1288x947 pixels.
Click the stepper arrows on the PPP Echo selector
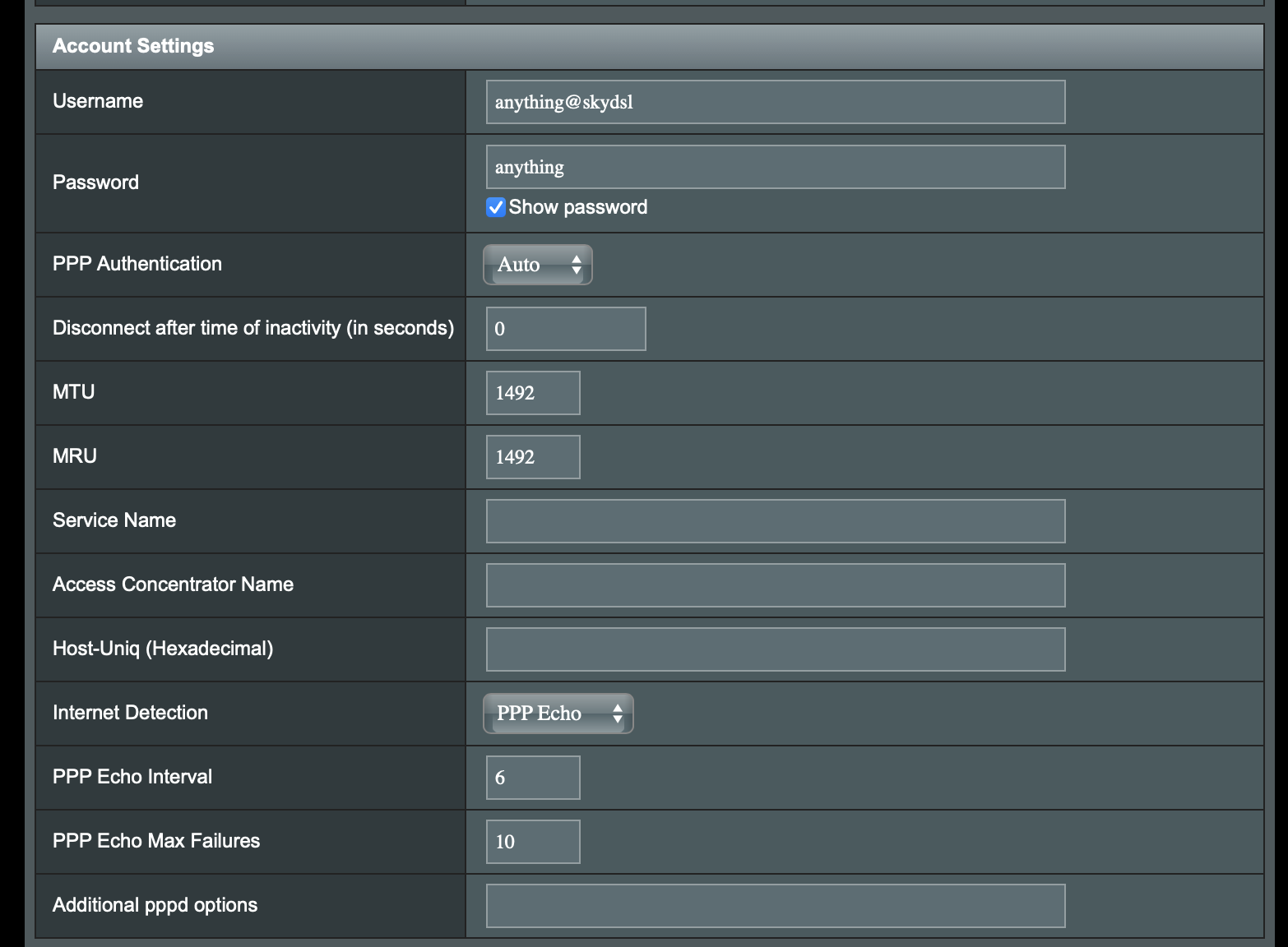coord(618,714)
